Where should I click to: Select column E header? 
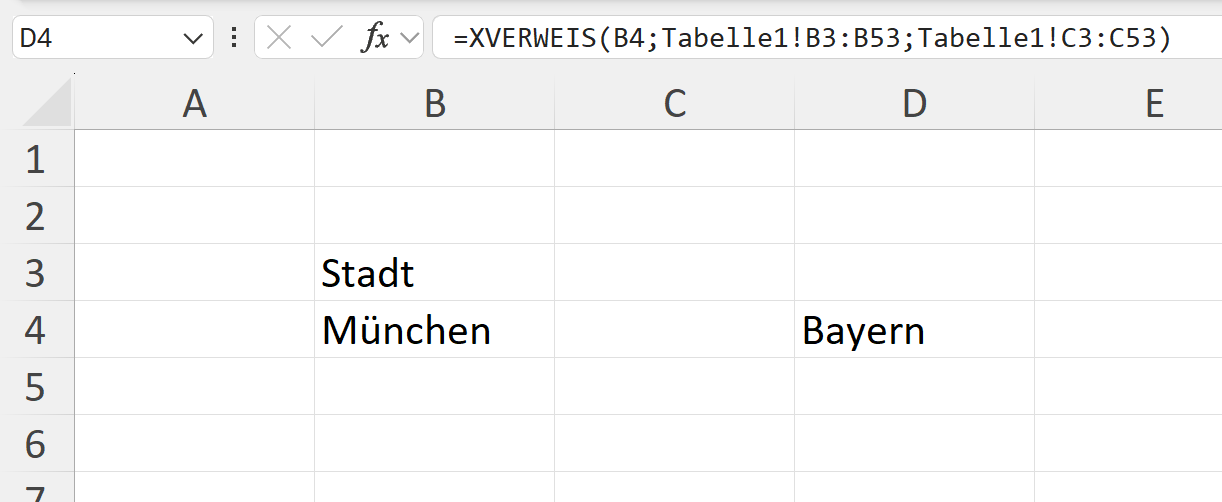coord(1129,103)
